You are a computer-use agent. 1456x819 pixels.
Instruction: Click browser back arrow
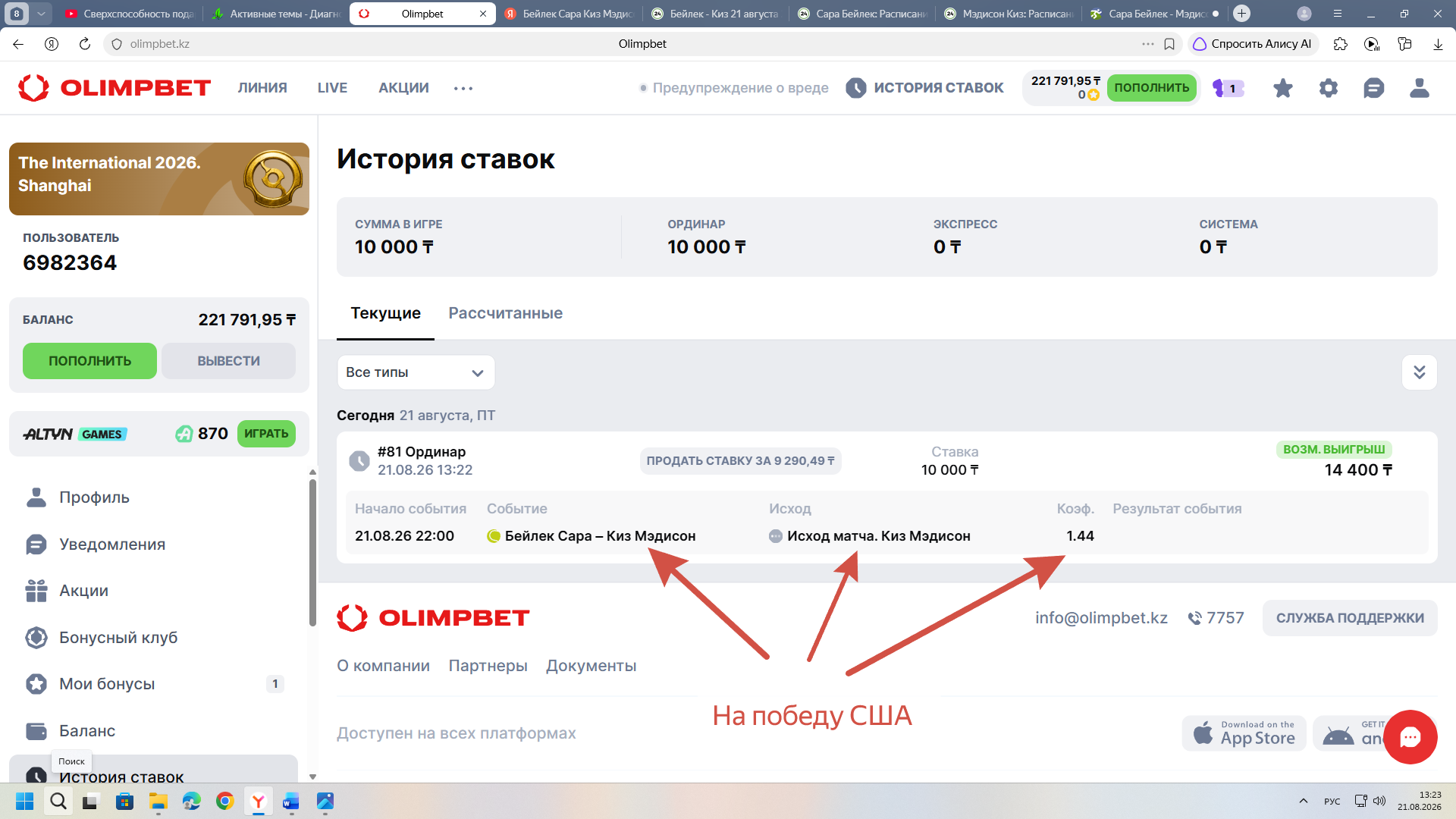coord(18,44)
